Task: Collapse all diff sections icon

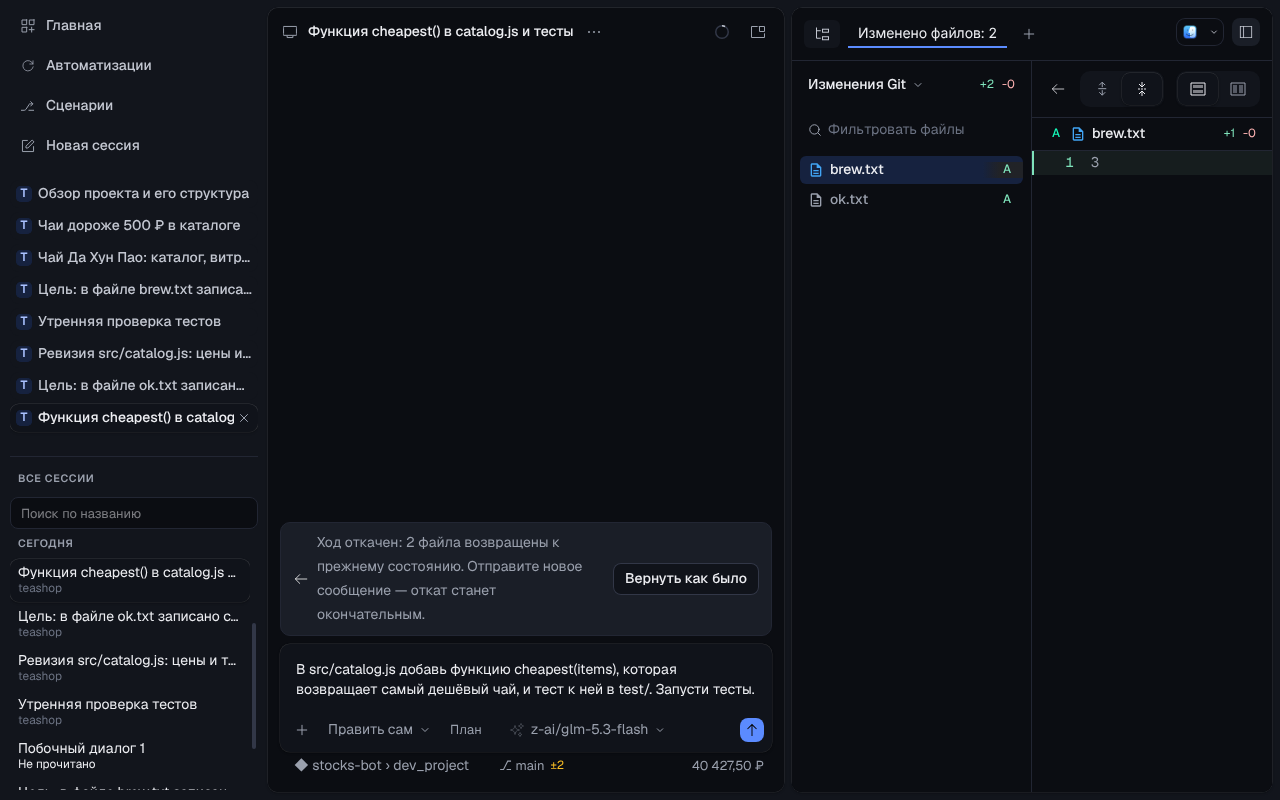Action: (1142, 89)
